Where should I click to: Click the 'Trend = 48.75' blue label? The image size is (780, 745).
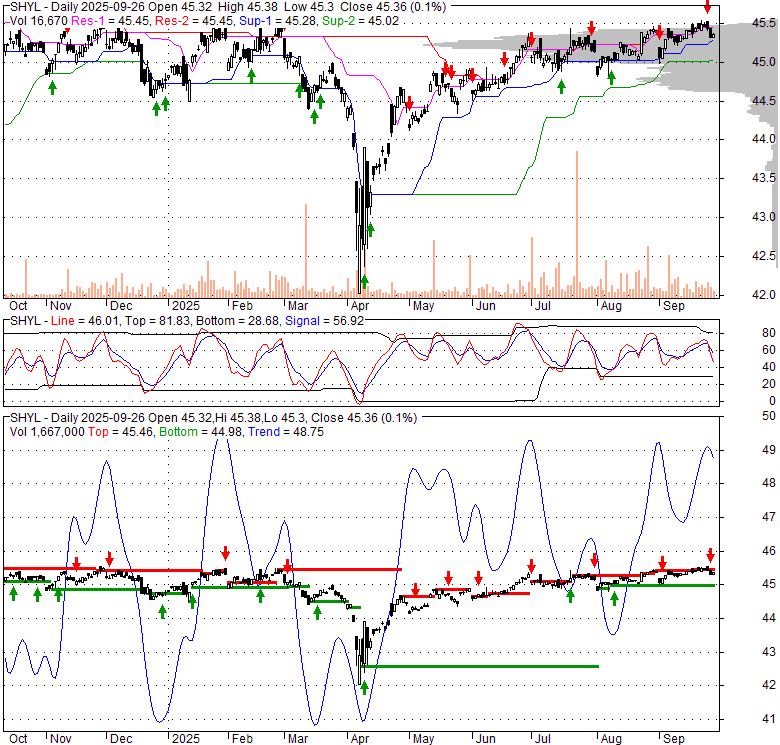pyautogui.click(x=286, y=432)
